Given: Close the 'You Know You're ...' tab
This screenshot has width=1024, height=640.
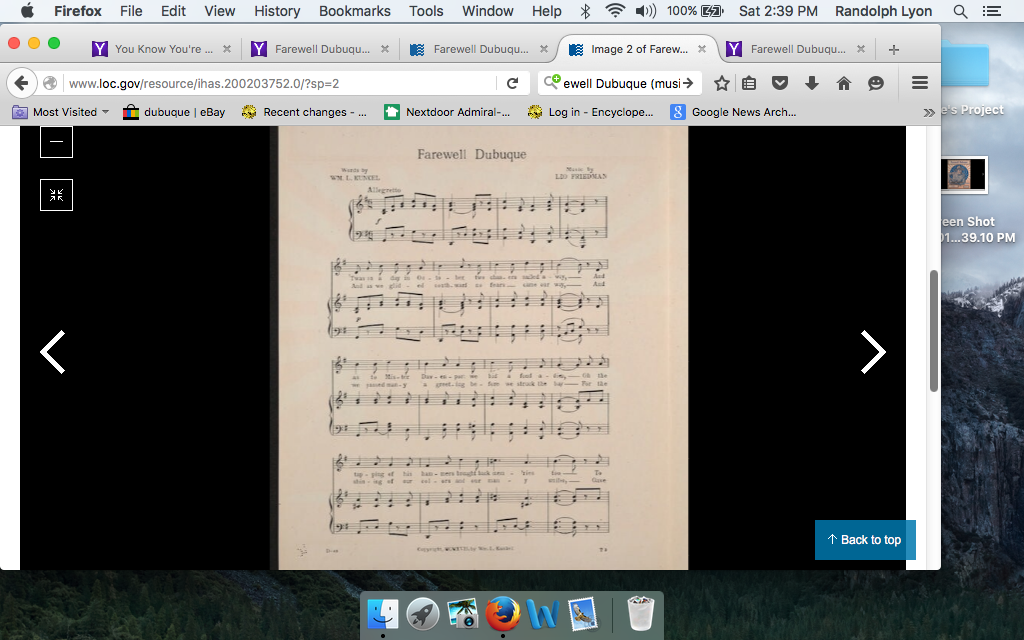Looking at the screenshot, I should tap(227, 49).
